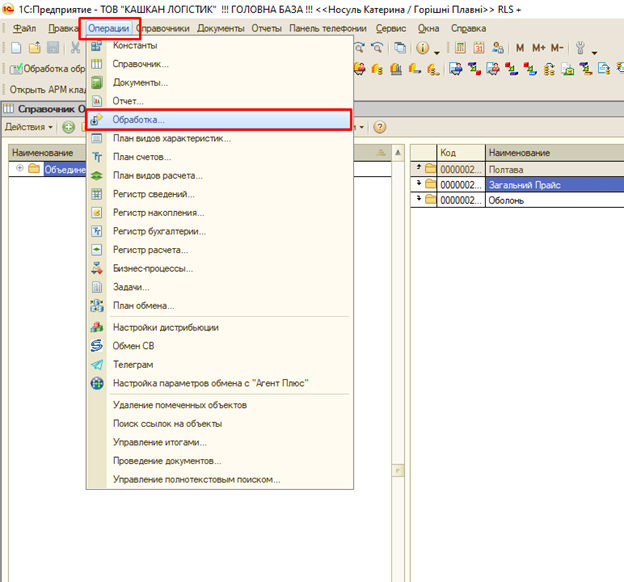The height and width of the screenshot is (582, 624).
Task: Choose Документы... entry in dropdown menu
Action: coord(220,82)
